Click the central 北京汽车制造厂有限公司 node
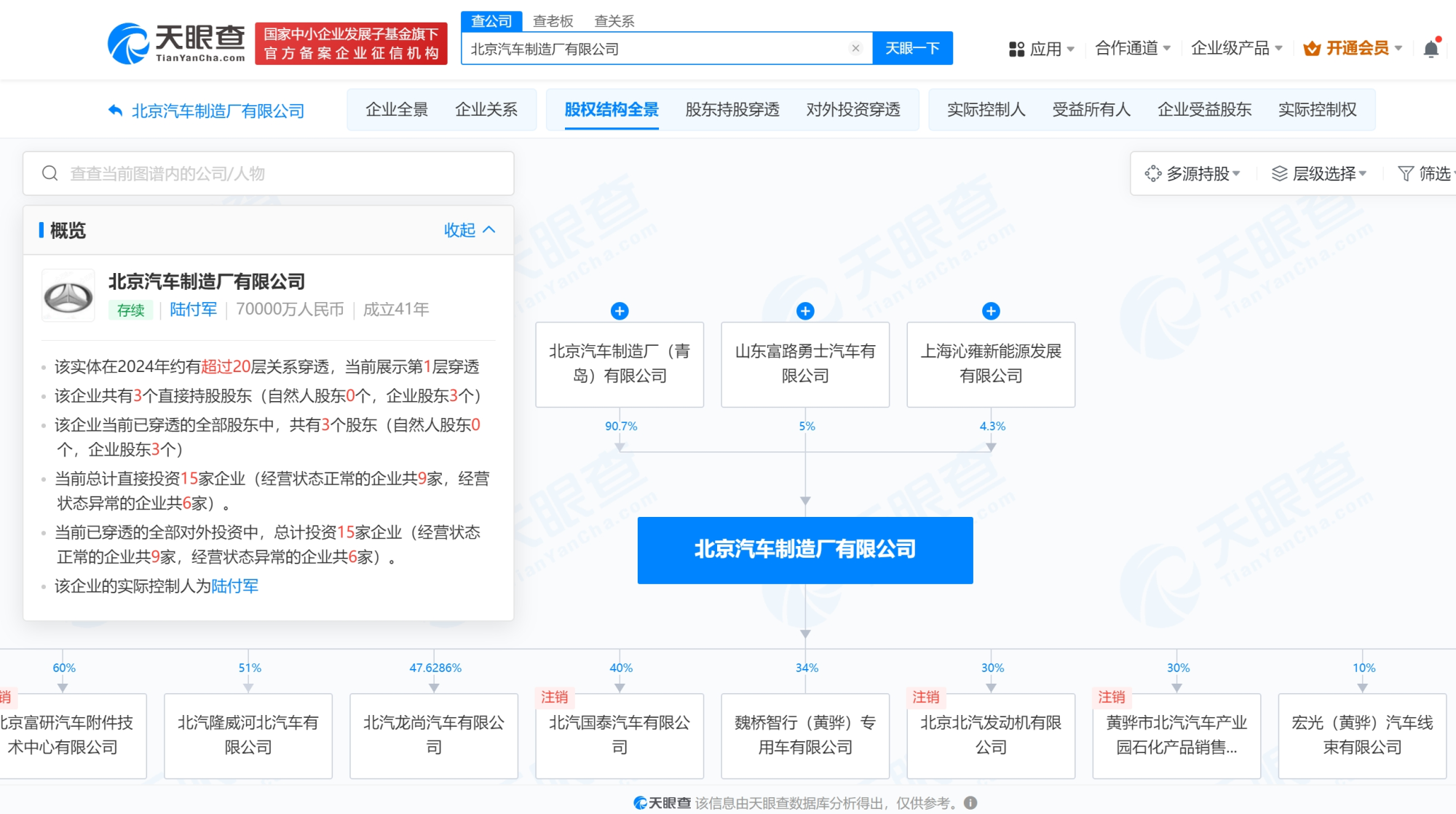 805,550
